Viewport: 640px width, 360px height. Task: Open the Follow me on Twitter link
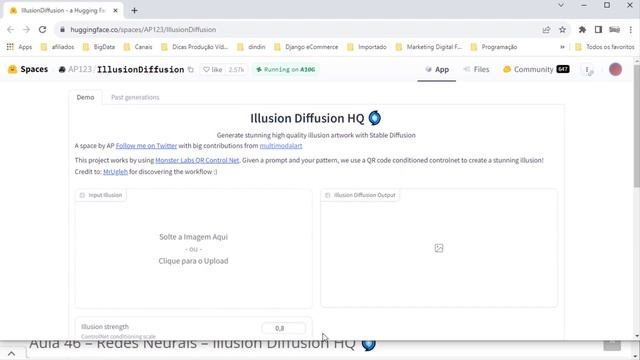pos(146,146)
